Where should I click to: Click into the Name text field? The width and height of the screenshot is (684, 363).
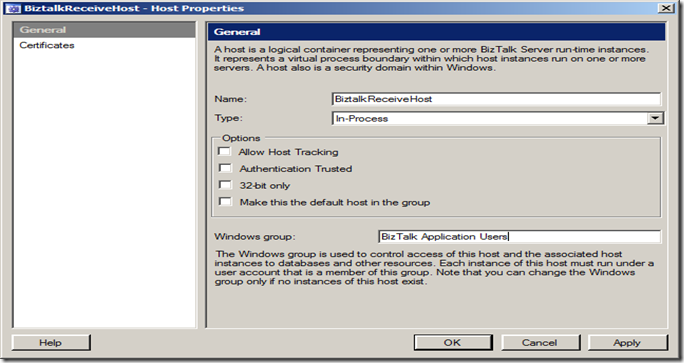(496, 99)
